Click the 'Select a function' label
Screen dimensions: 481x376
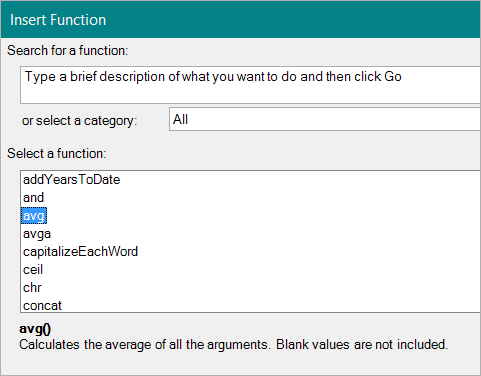pyautogui.click(x=57, y=154)
